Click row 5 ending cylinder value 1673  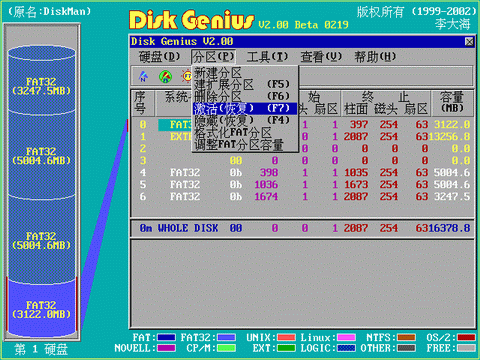click(356, 185)
